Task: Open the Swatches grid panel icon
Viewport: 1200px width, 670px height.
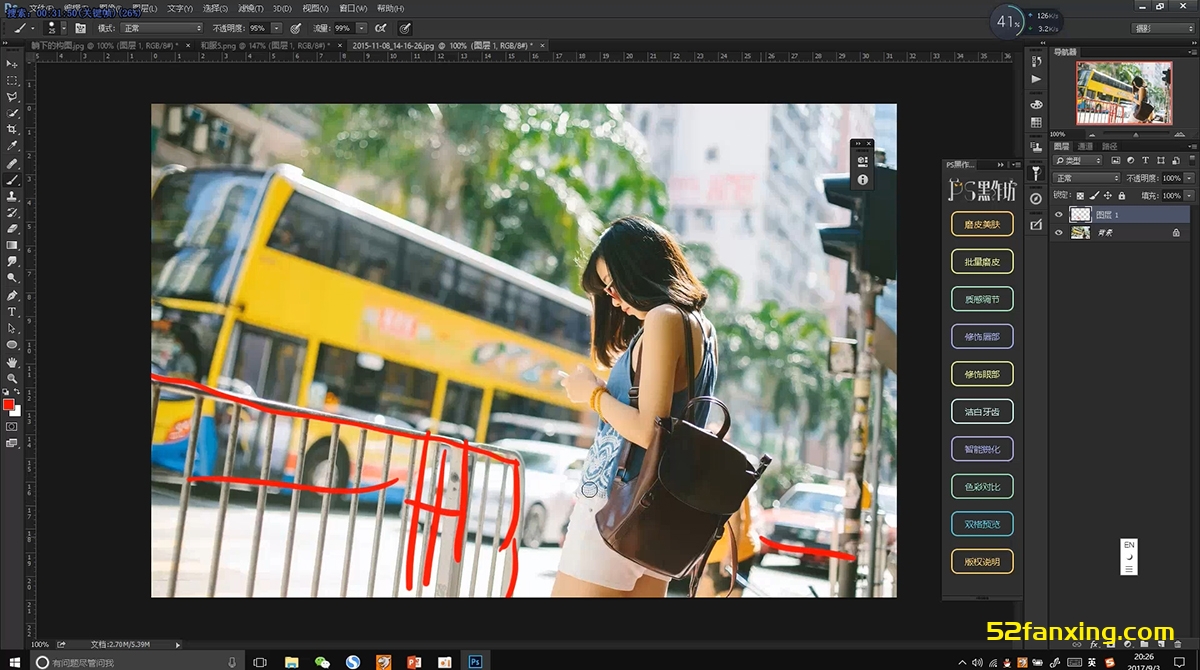Action: point(1036,122)
